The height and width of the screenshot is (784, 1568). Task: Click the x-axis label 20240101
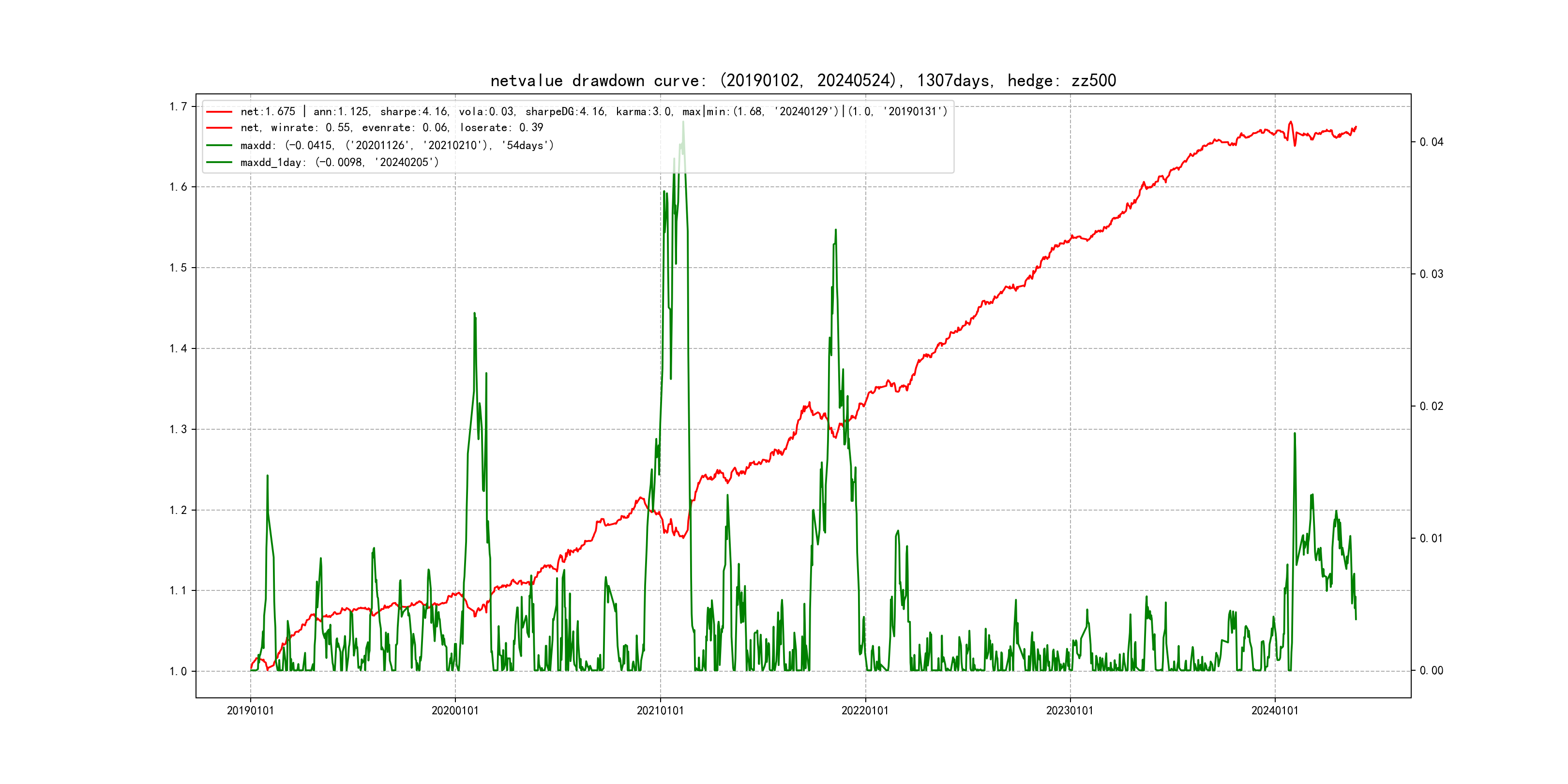point(1275,710)
